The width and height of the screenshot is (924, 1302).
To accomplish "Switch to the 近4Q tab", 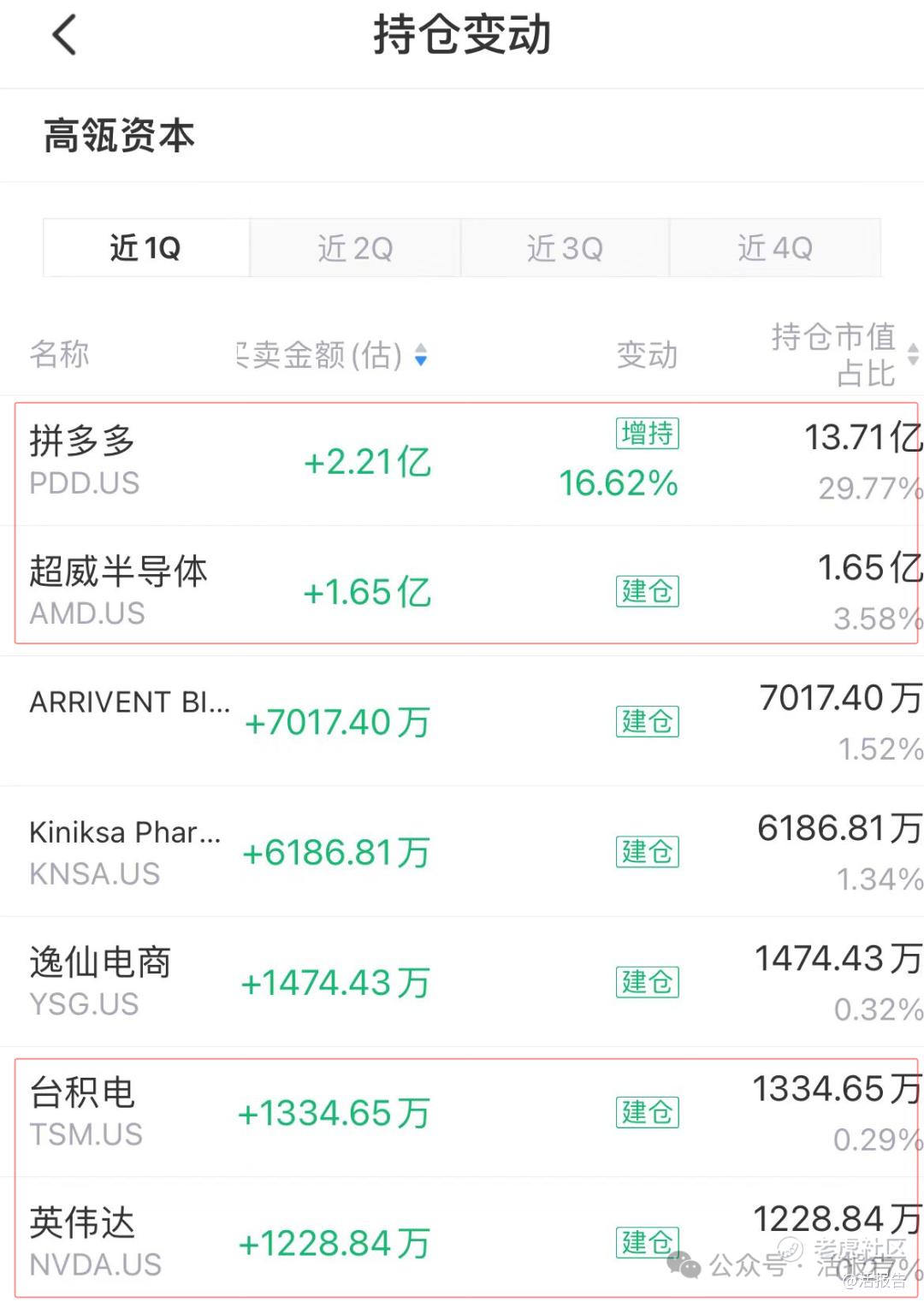I will (x=775, y=248).
